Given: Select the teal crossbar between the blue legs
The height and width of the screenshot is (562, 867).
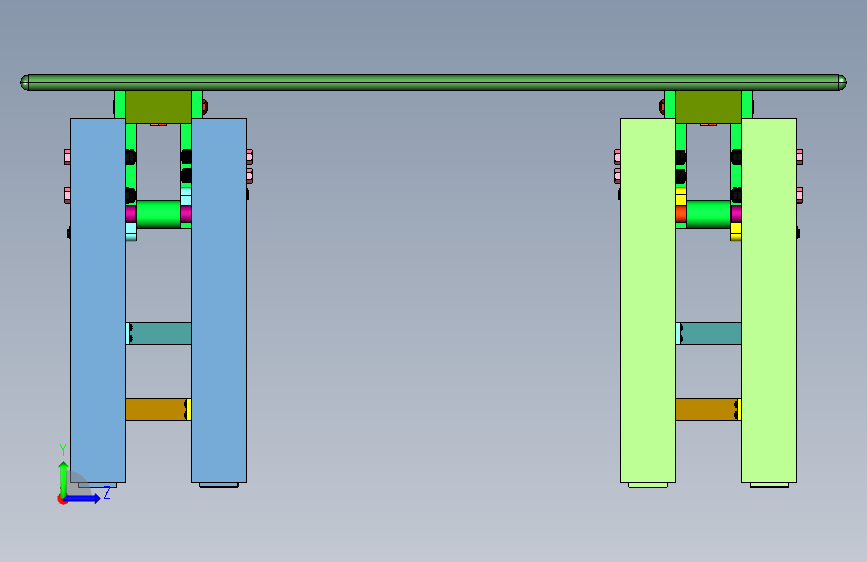Looking at the screenshot, I should coord(160,334).
